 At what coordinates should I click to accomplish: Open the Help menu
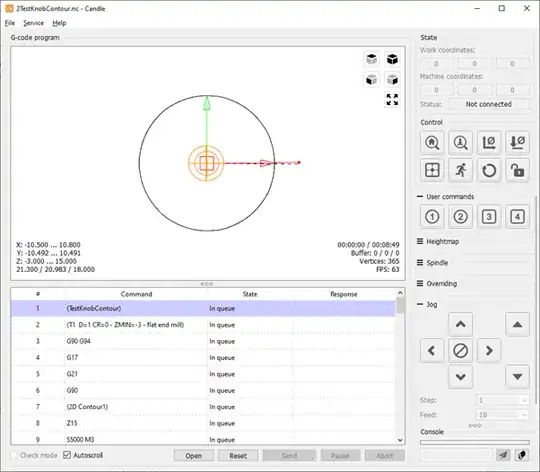click(59, 23)
